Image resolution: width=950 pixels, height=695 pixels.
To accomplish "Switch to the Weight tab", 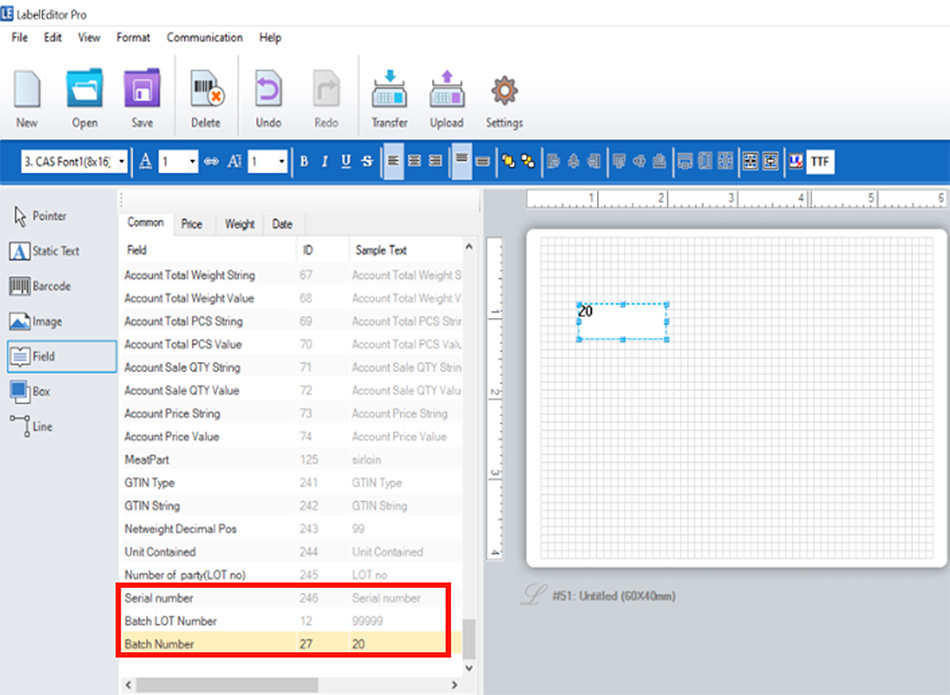I will [239, 224].
